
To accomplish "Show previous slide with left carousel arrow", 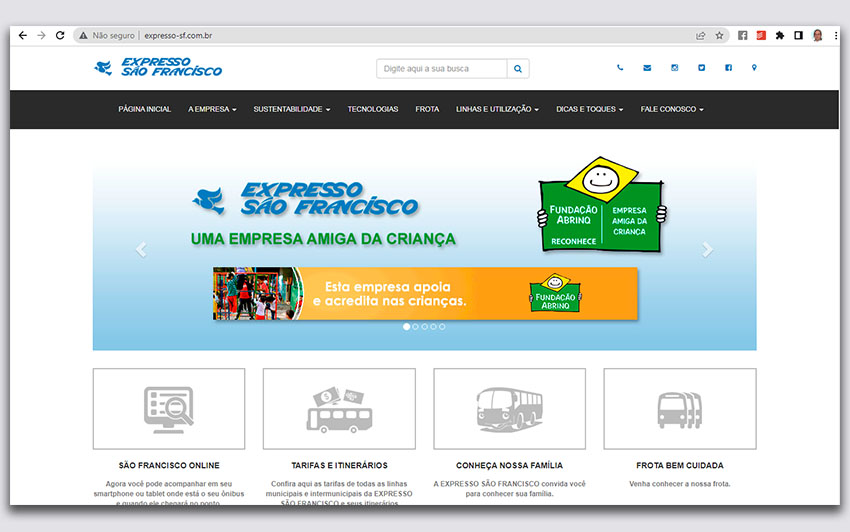I will (141, 249).
